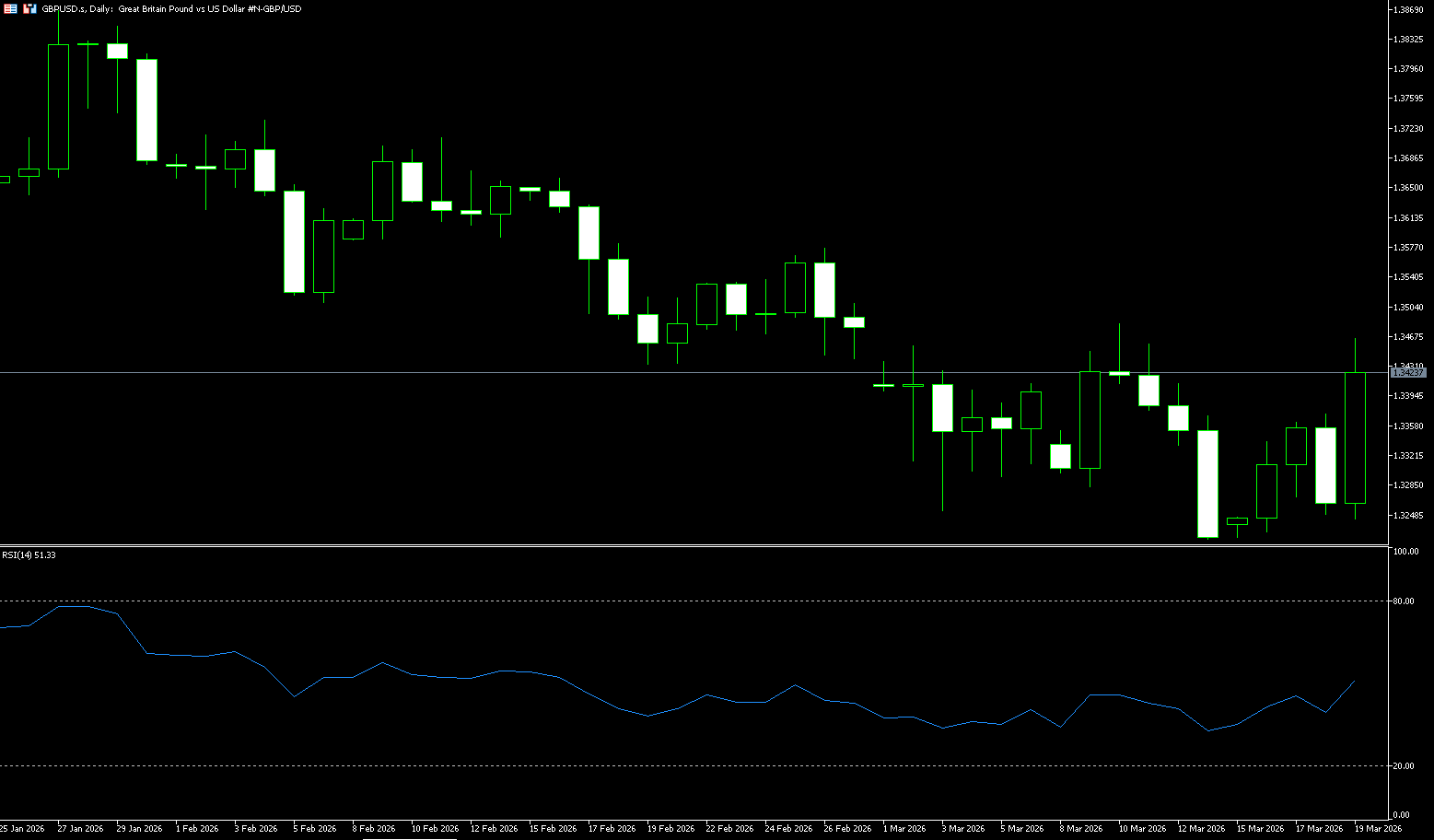This screenshot has height=840, width=1434.
Task: Click the chart scrollbar thumb at bottom edge
Action: tap(410, 838)
